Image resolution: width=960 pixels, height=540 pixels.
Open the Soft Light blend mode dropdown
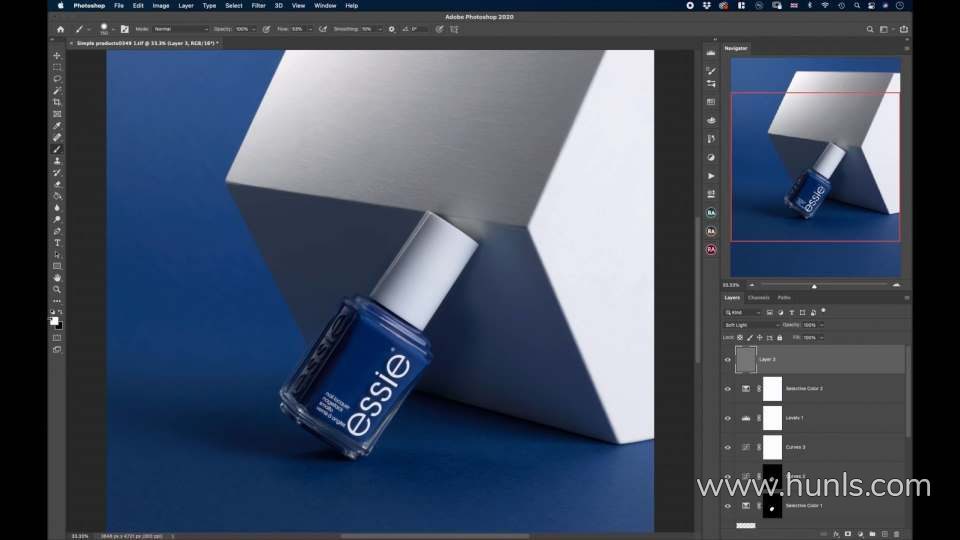pos(751,325)
